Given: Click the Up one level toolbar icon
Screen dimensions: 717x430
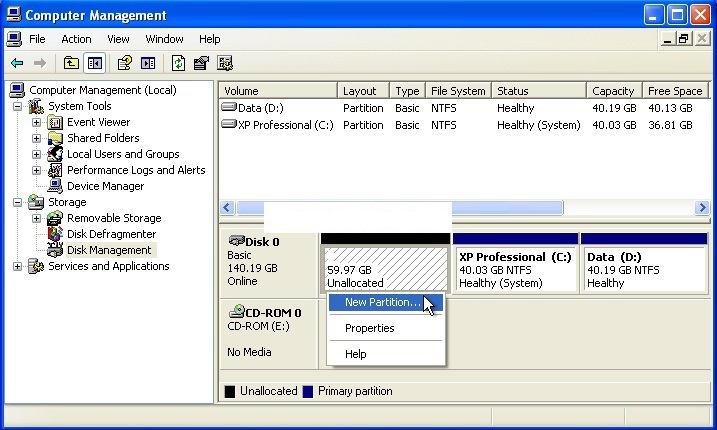Looking at the screenshot, I should (x=71, y=63).
